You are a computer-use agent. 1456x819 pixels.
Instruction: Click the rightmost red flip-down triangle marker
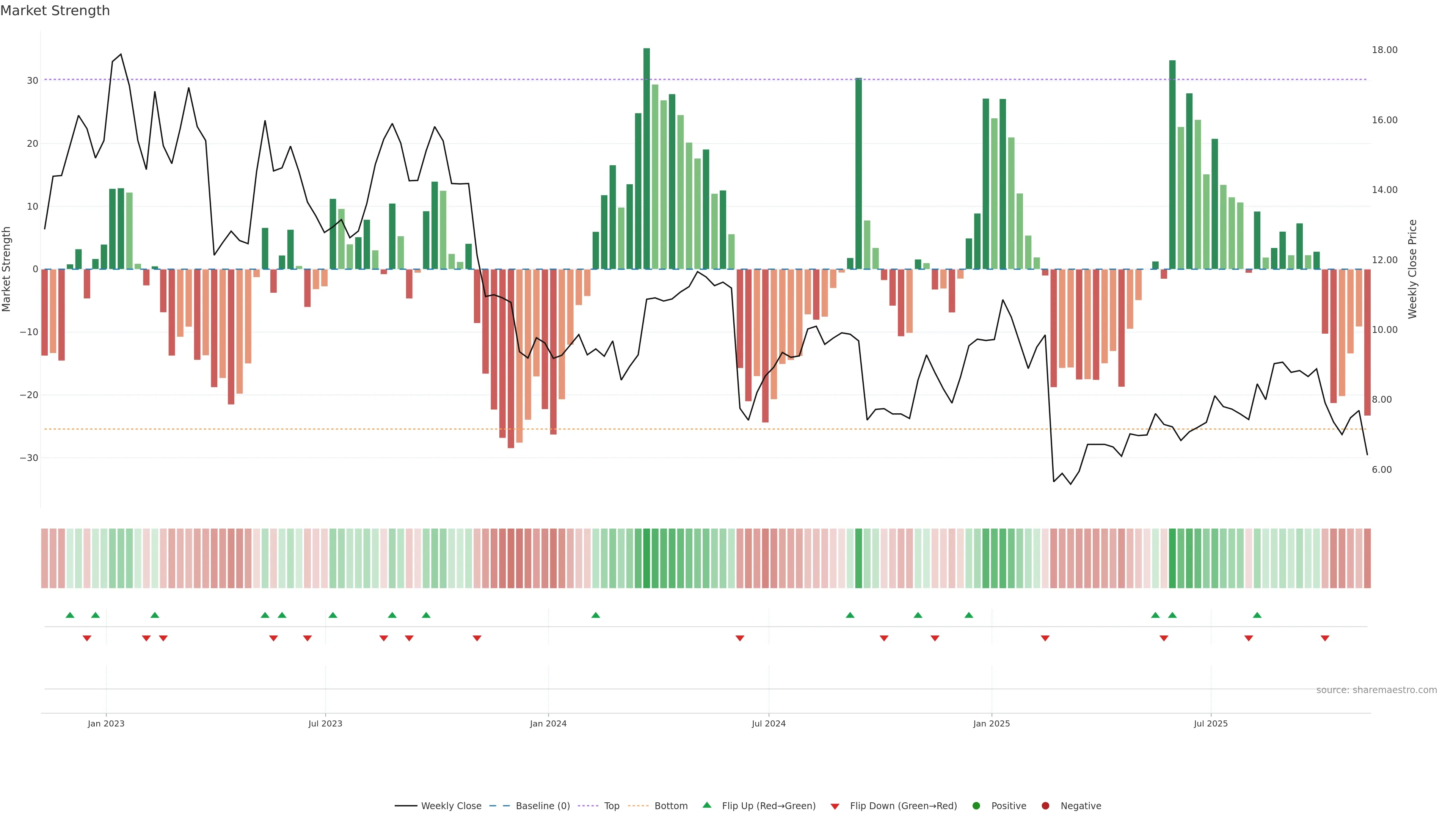(x=1325, y=638)
